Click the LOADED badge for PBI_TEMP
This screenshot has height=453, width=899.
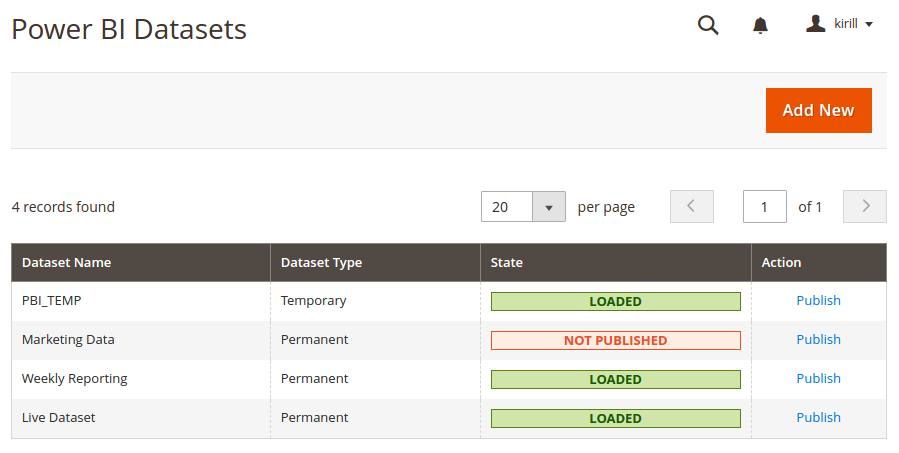(x=616, y=302)
